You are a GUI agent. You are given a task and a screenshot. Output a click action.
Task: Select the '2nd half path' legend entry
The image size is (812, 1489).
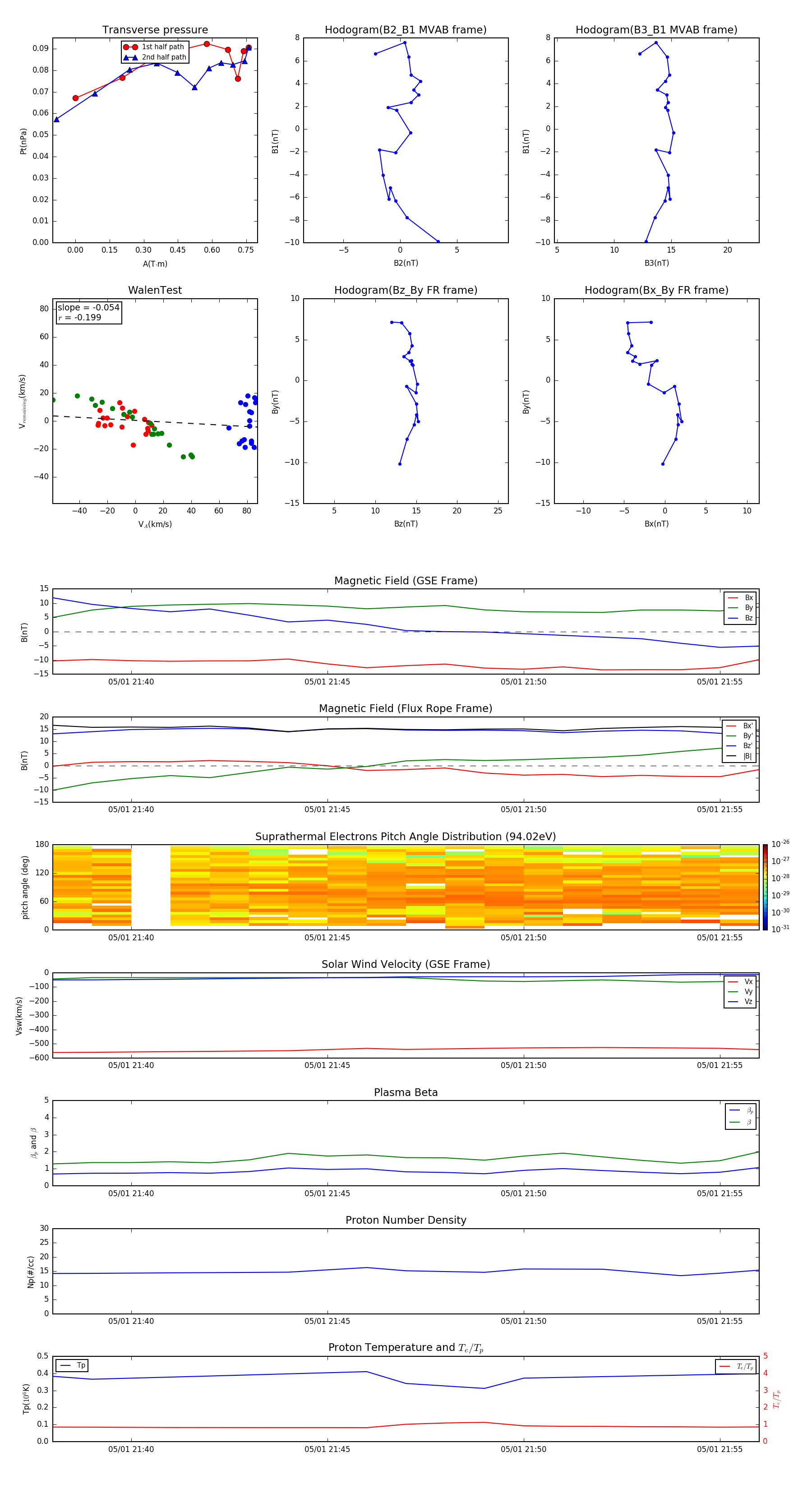click(155, 57)
